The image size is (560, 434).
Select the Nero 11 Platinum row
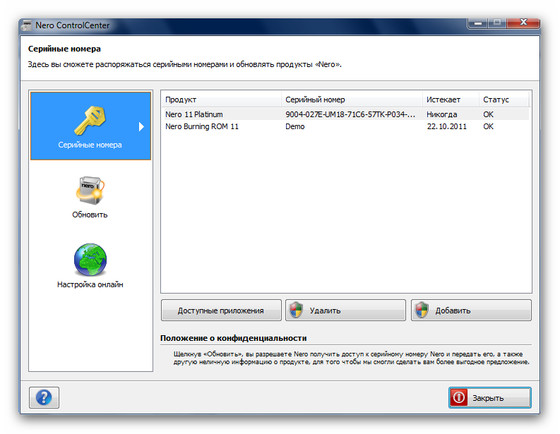tap(345, 114)
